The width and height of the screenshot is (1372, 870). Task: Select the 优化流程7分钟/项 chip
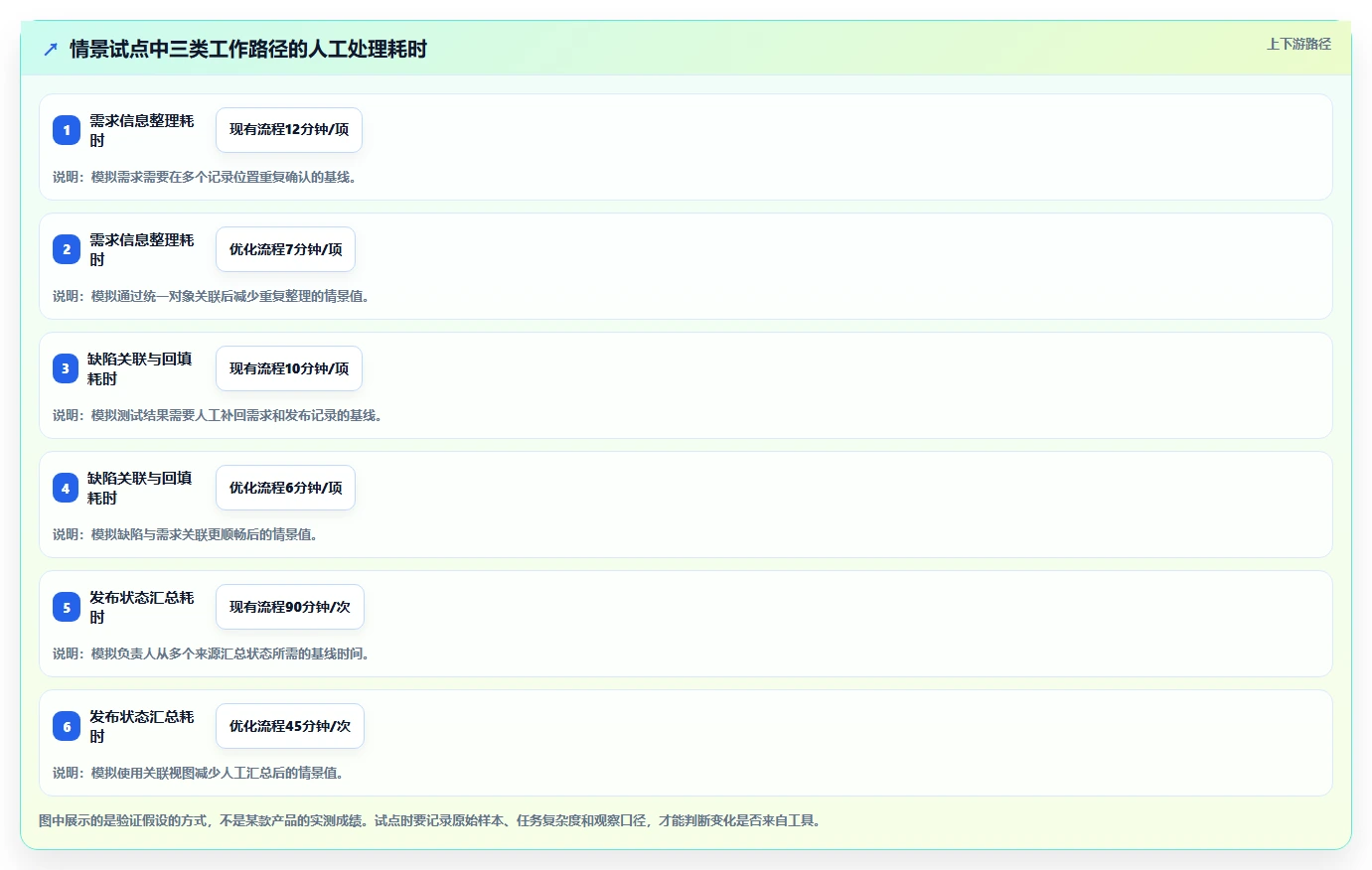click(x=285, y=249)
